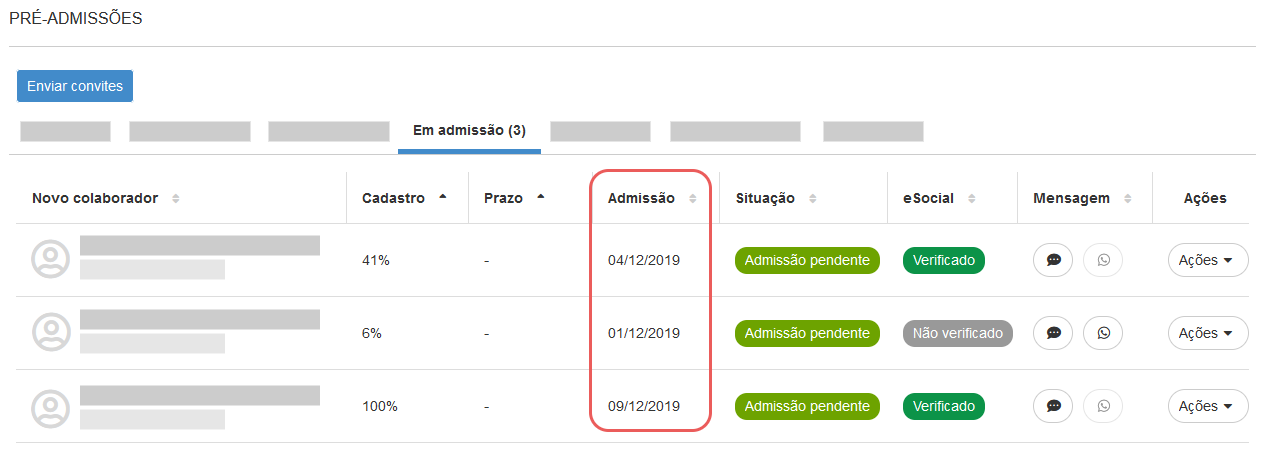Screen dimensions: 1262x449
Task: Open chat message for third collaborator row
Action: point(1053,406)
